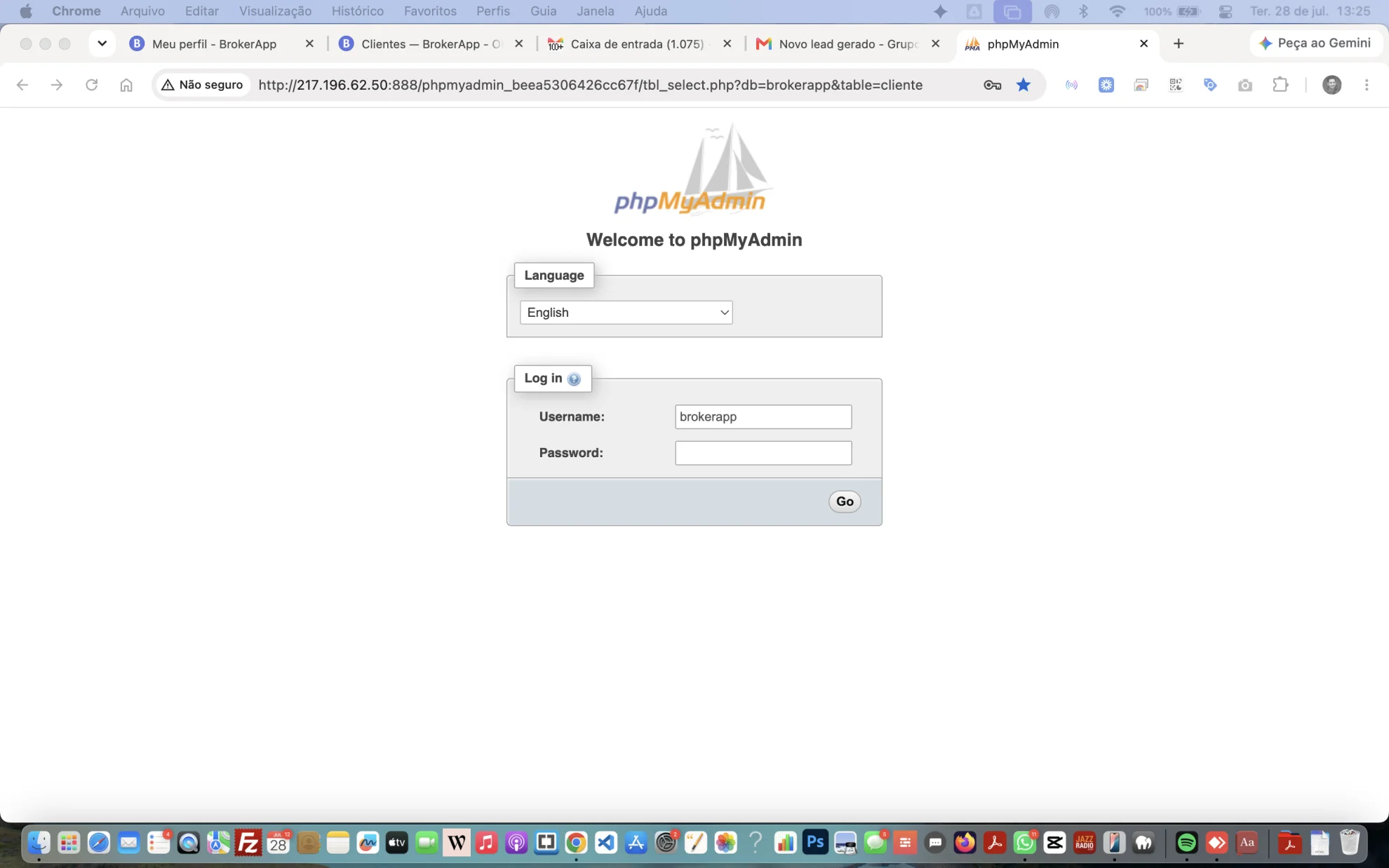Submit login with the Go button
Screen dimensions: 1389x868
(845, 501)
